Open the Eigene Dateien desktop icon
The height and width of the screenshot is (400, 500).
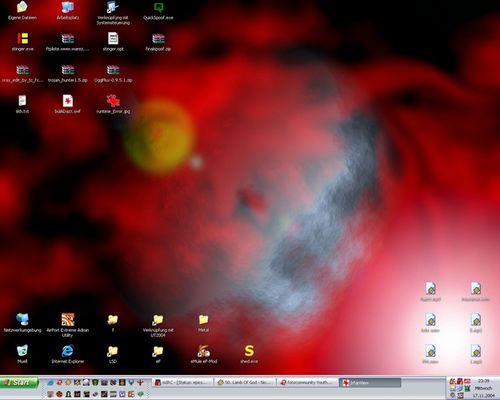click(x=22, y=10)
